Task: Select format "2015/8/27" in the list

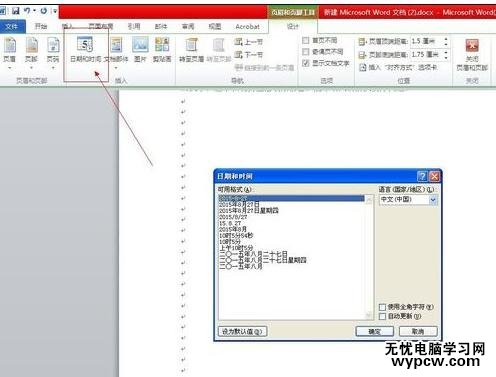Action: (x=233, y=217)
